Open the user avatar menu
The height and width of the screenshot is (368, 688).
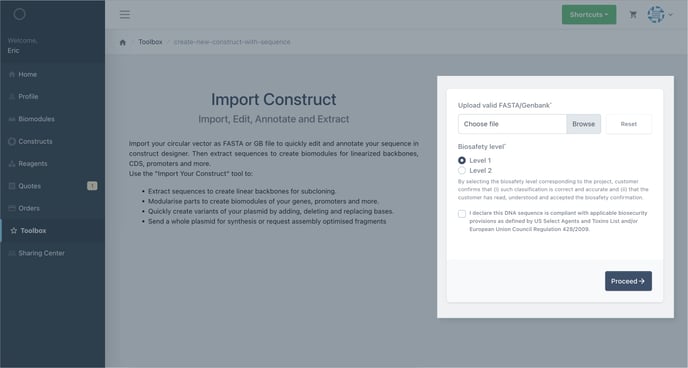(x=656, y=14)
